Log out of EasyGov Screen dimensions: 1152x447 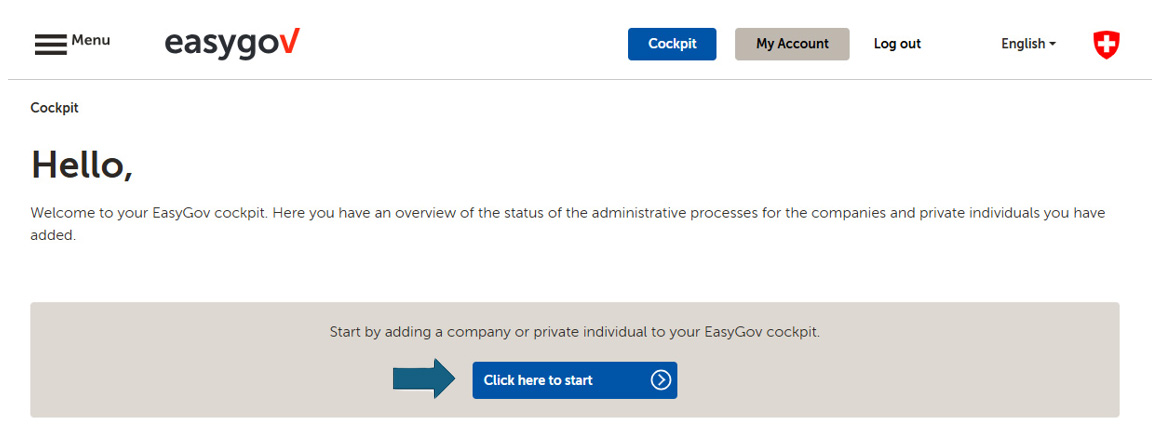click(x=897, y=44)
